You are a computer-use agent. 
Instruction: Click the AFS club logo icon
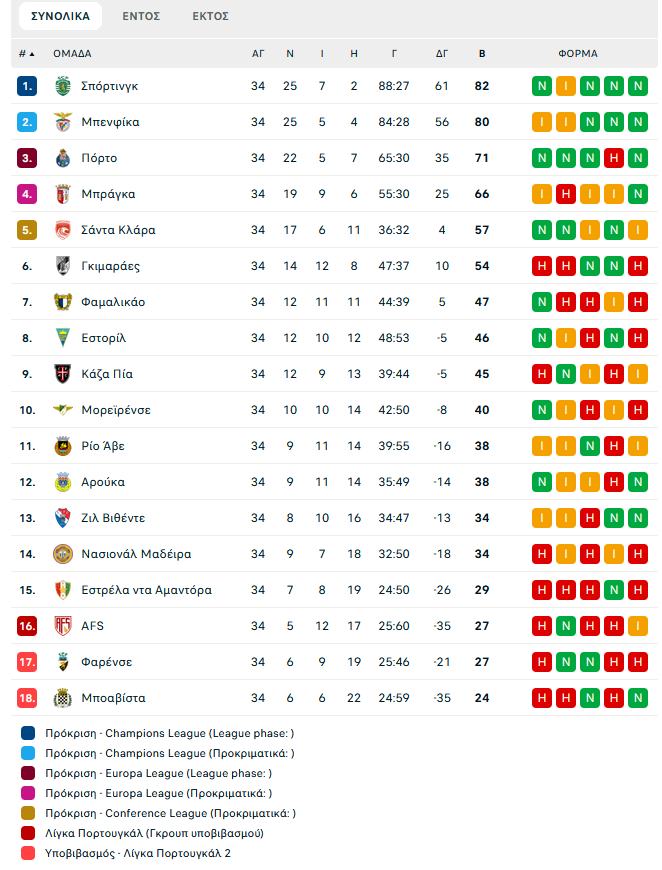click(63, 626)
